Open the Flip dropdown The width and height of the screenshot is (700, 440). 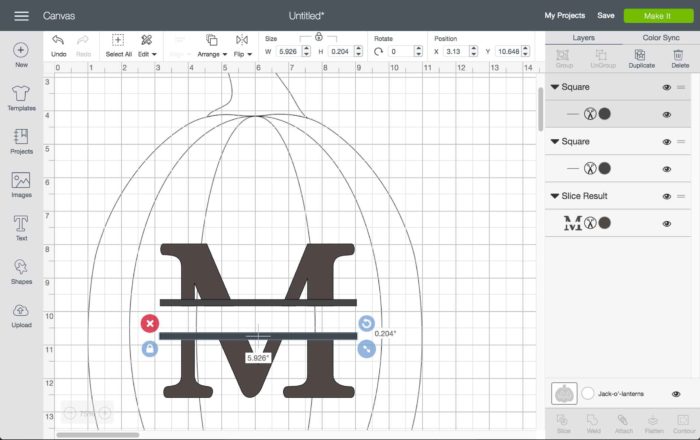(242, 46)
